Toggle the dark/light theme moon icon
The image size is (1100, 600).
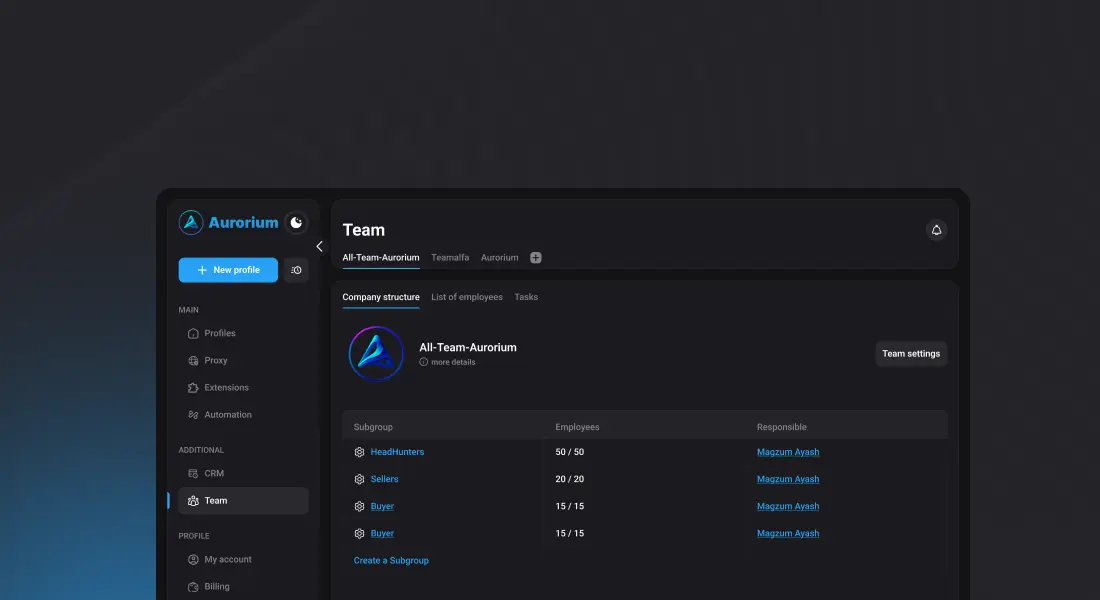click(x=296, y=223)
